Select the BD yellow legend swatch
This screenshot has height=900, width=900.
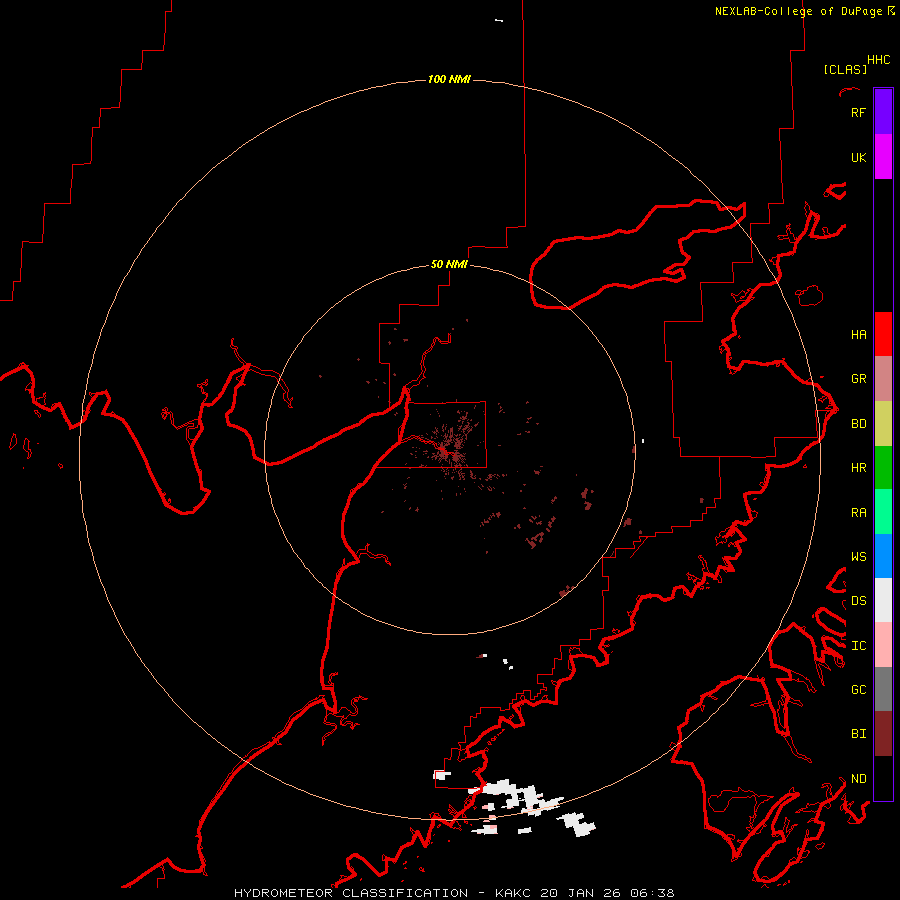[x=883, y=424]
